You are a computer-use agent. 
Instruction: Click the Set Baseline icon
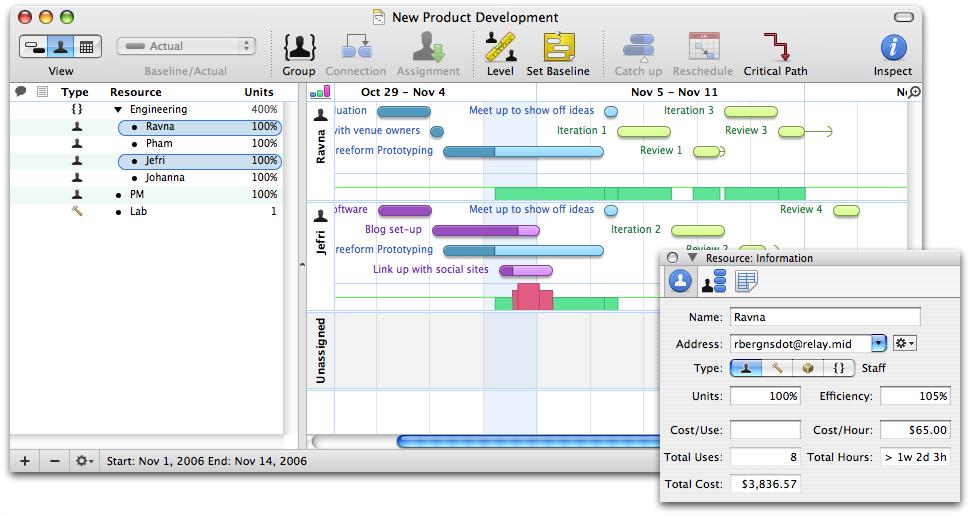pos(559,48)
